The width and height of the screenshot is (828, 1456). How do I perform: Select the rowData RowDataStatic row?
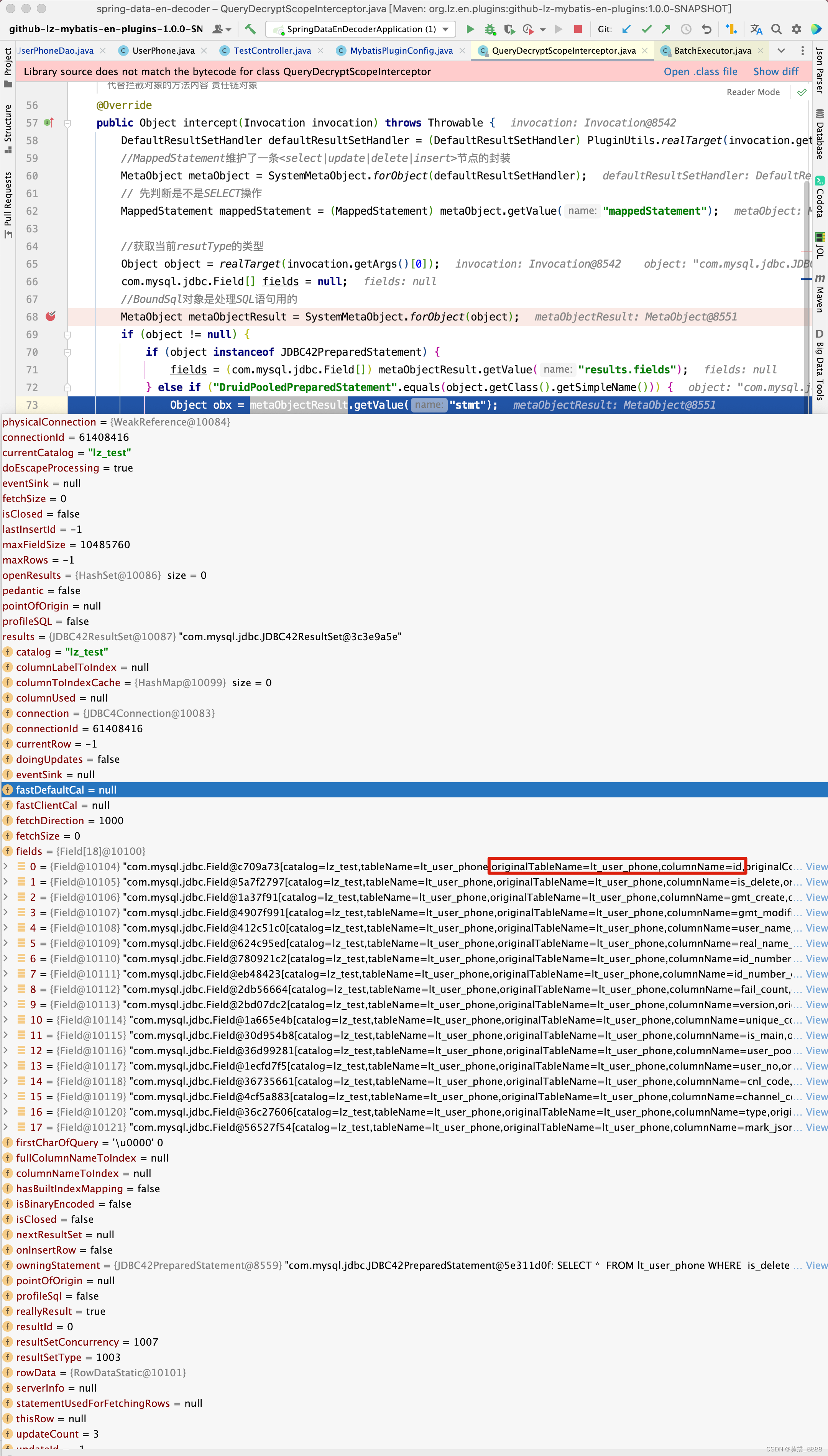click(x=414, y=1372)
